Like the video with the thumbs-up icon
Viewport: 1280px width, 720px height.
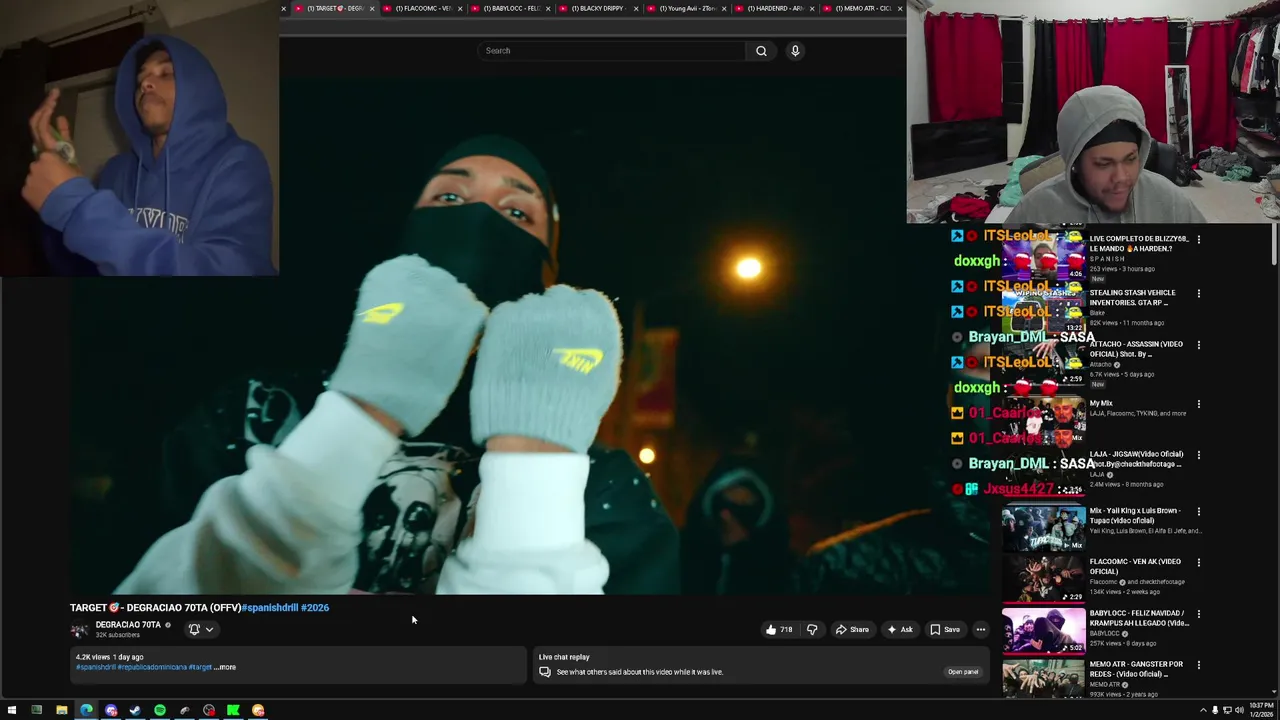tap(778, 630)
